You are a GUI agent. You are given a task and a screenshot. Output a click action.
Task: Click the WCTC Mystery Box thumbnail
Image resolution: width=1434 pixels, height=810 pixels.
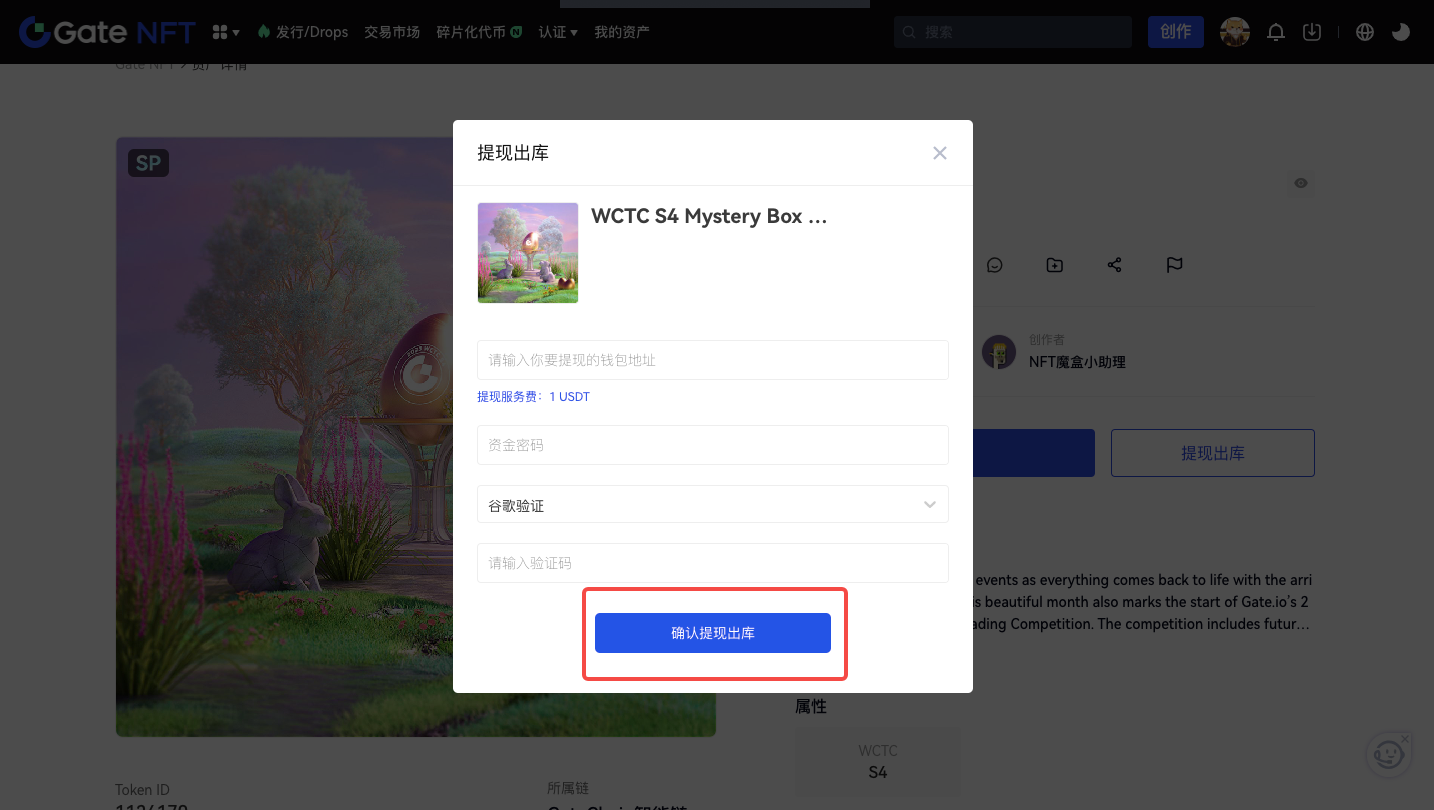click(x=528, y=253)
